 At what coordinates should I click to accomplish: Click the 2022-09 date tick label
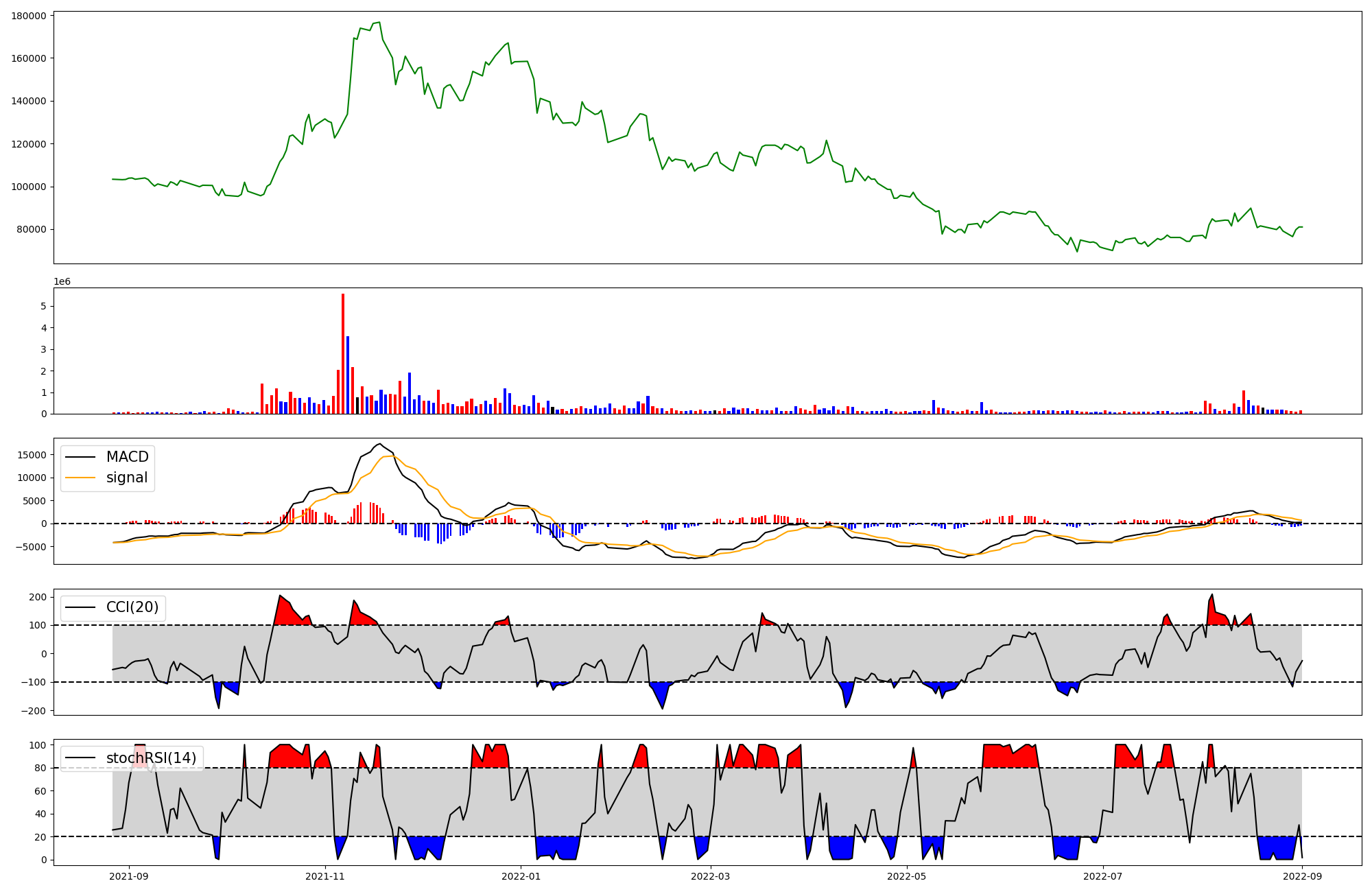[1302, 876]
